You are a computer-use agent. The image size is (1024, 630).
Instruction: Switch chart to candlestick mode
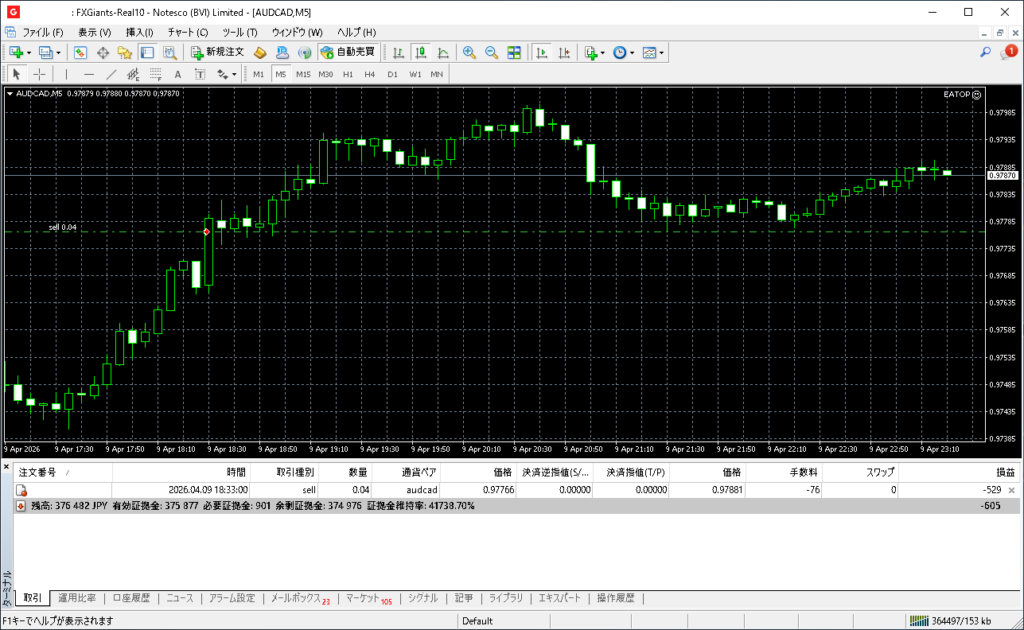coord(421,52)
